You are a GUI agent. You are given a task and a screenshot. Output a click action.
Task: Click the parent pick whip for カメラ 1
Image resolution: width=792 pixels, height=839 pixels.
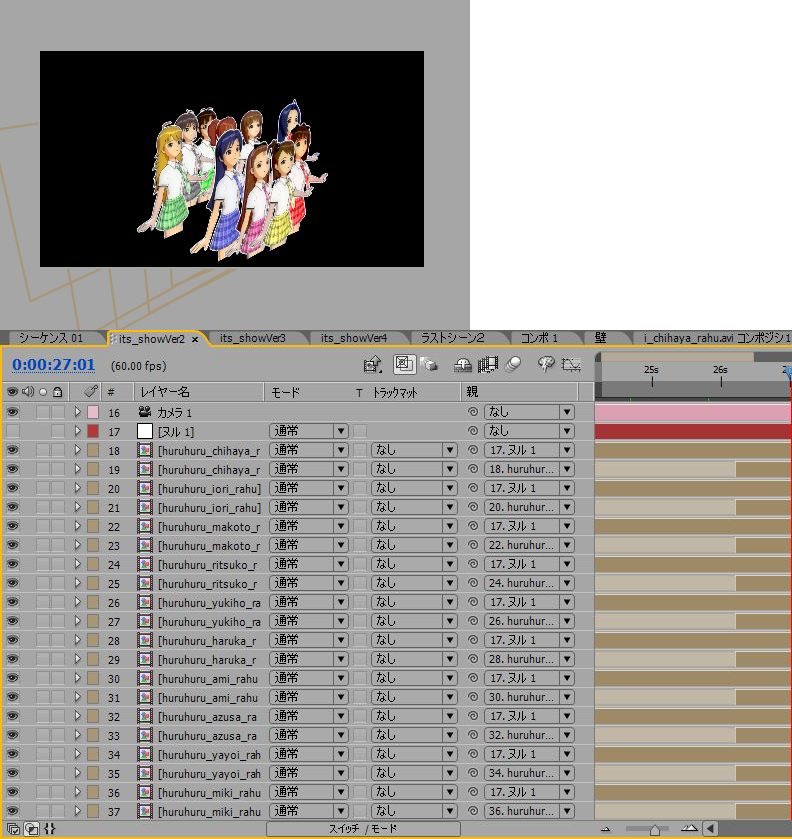click(x=473, y=412)
